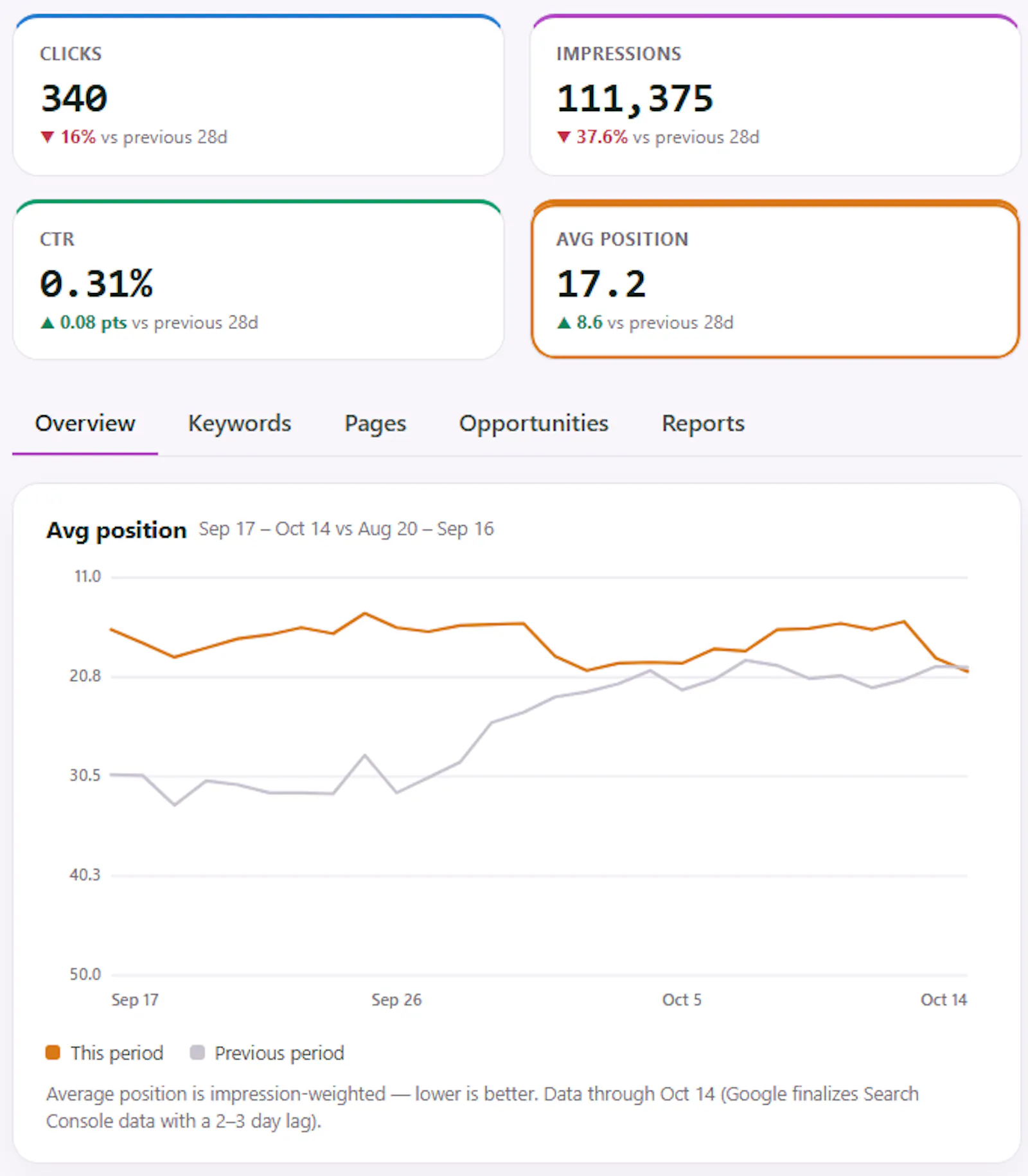Click the orange This period legend swatch
This screenshot has width=1028, height=1176.
[53, 1052]
